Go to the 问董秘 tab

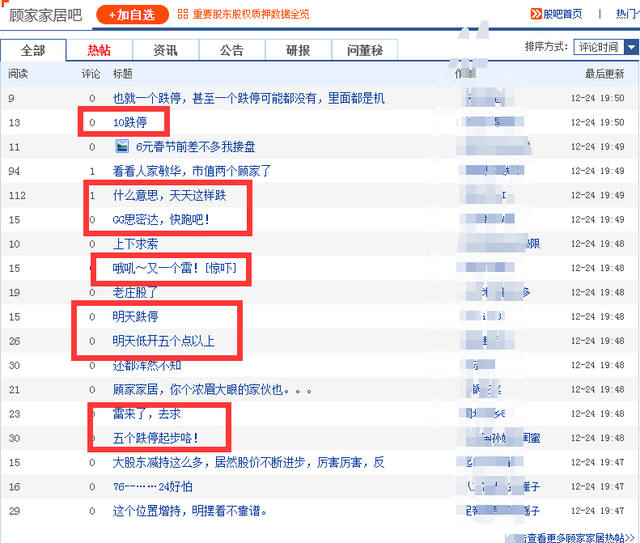(x=364, y=50)
